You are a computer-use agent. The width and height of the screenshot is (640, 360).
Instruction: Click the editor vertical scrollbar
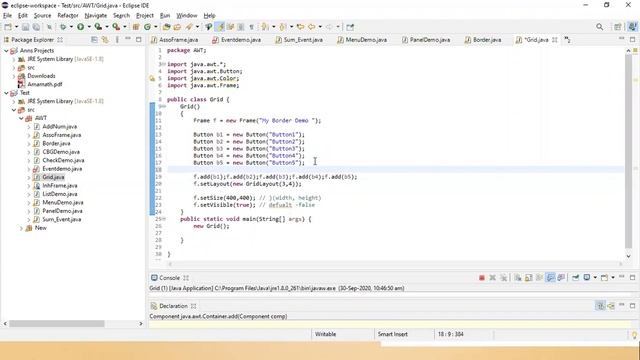(x=628, y=151)
